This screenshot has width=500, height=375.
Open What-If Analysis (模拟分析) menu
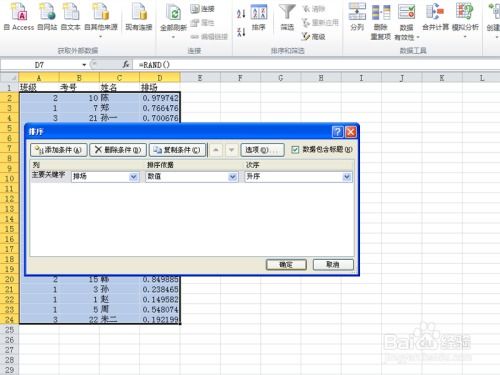pos(465,20)
